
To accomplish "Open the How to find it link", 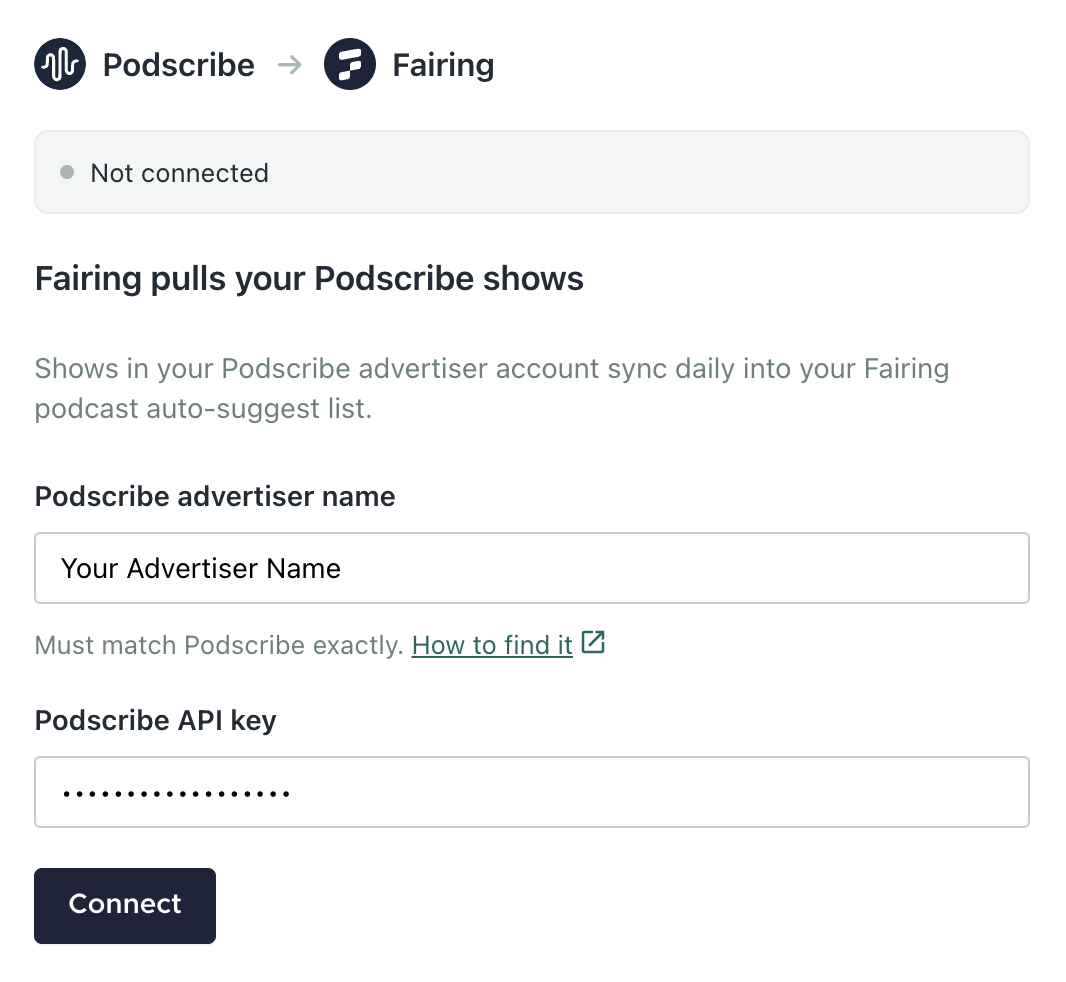I will [492, 645].
